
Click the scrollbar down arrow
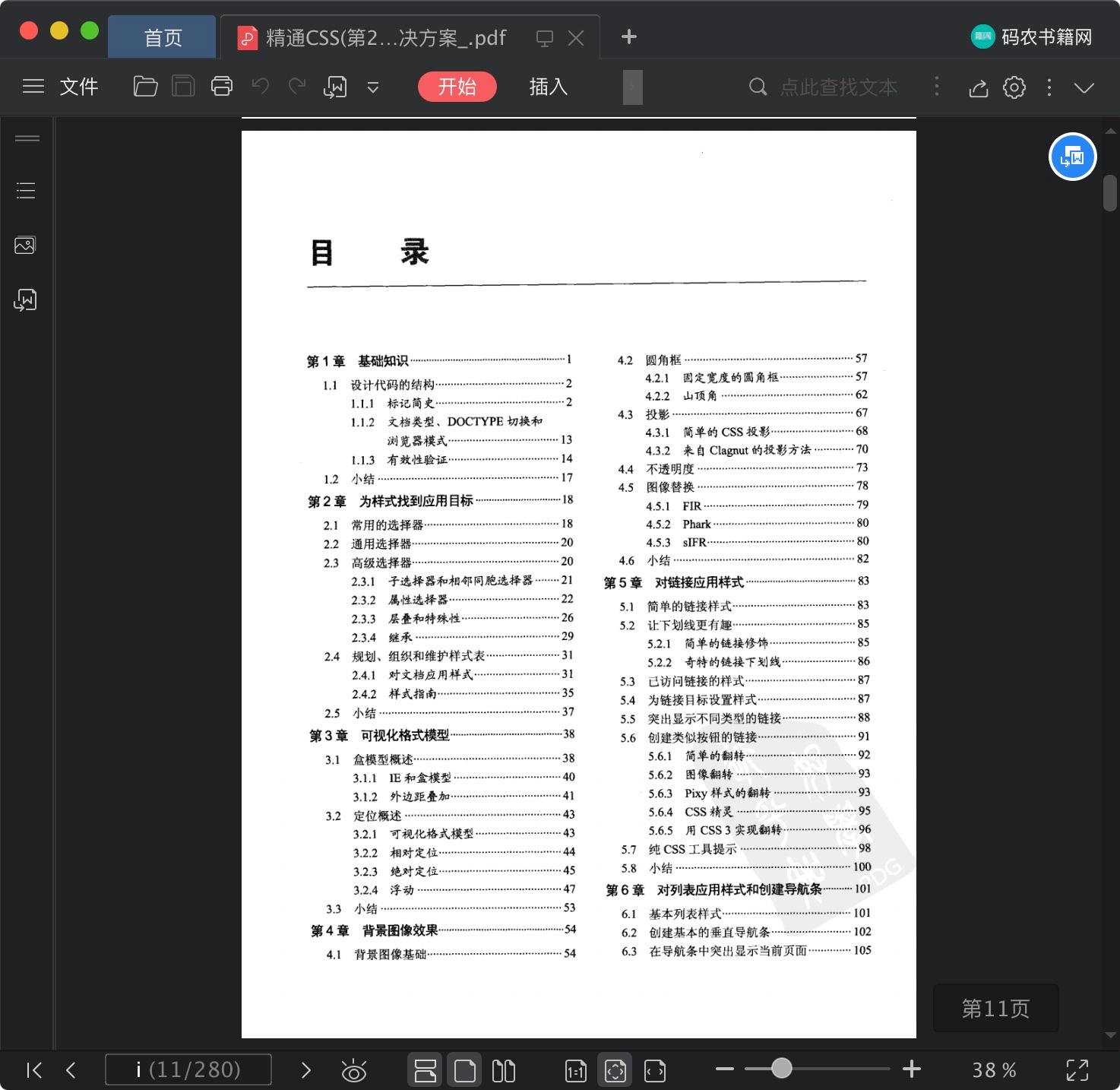click(1110, 1035)
